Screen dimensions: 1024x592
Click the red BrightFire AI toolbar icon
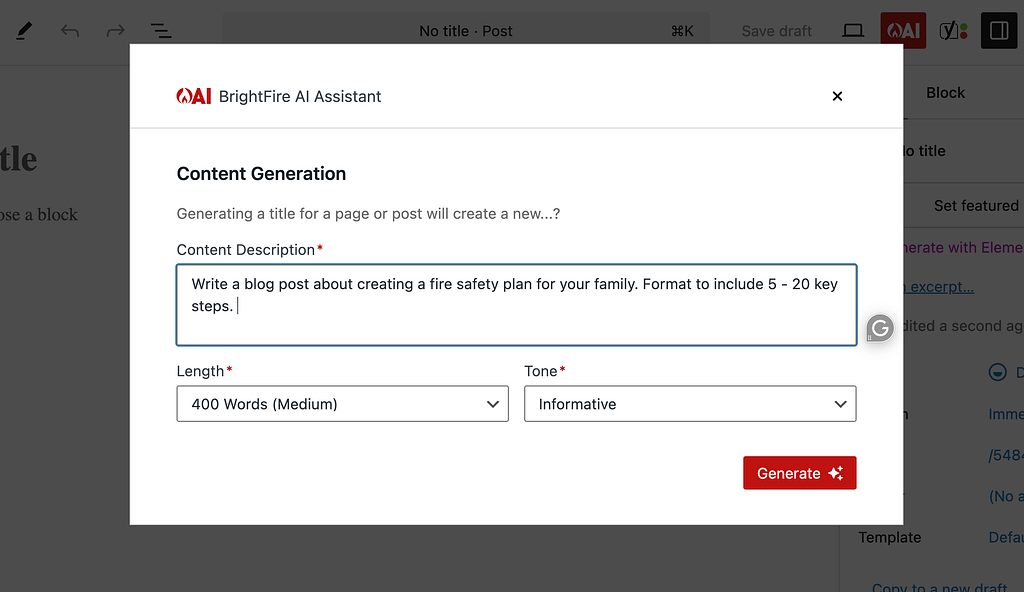tap(902, 31)
